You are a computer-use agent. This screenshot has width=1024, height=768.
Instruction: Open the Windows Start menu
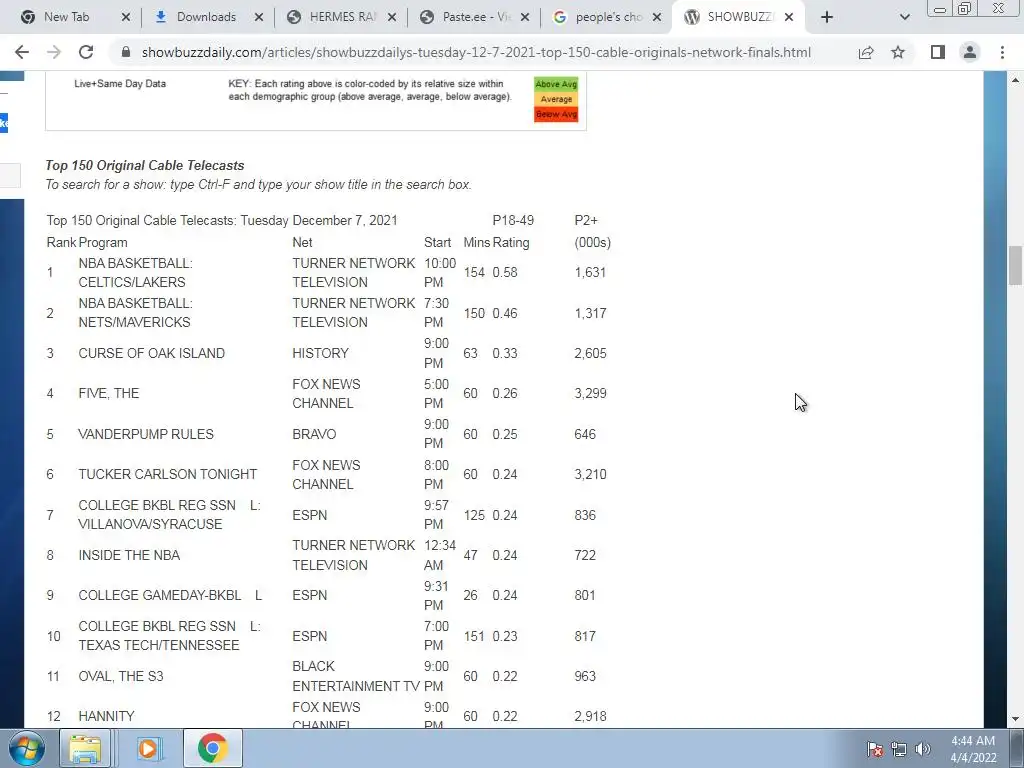coord(27,748)
